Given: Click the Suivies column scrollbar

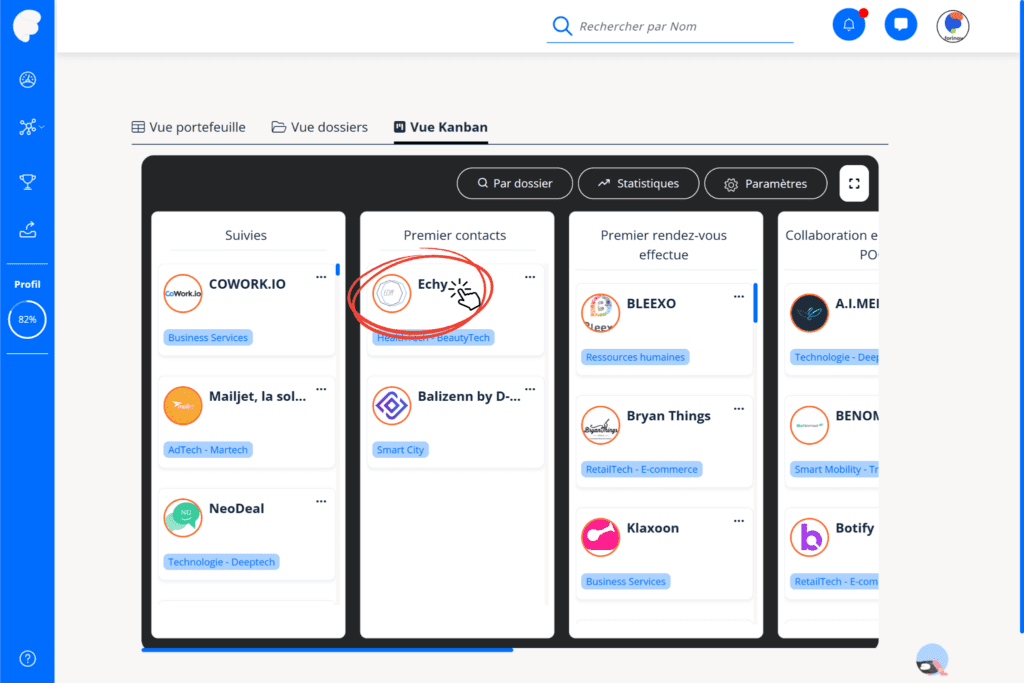Looking at the screenshot, I should tap(338, 269).
